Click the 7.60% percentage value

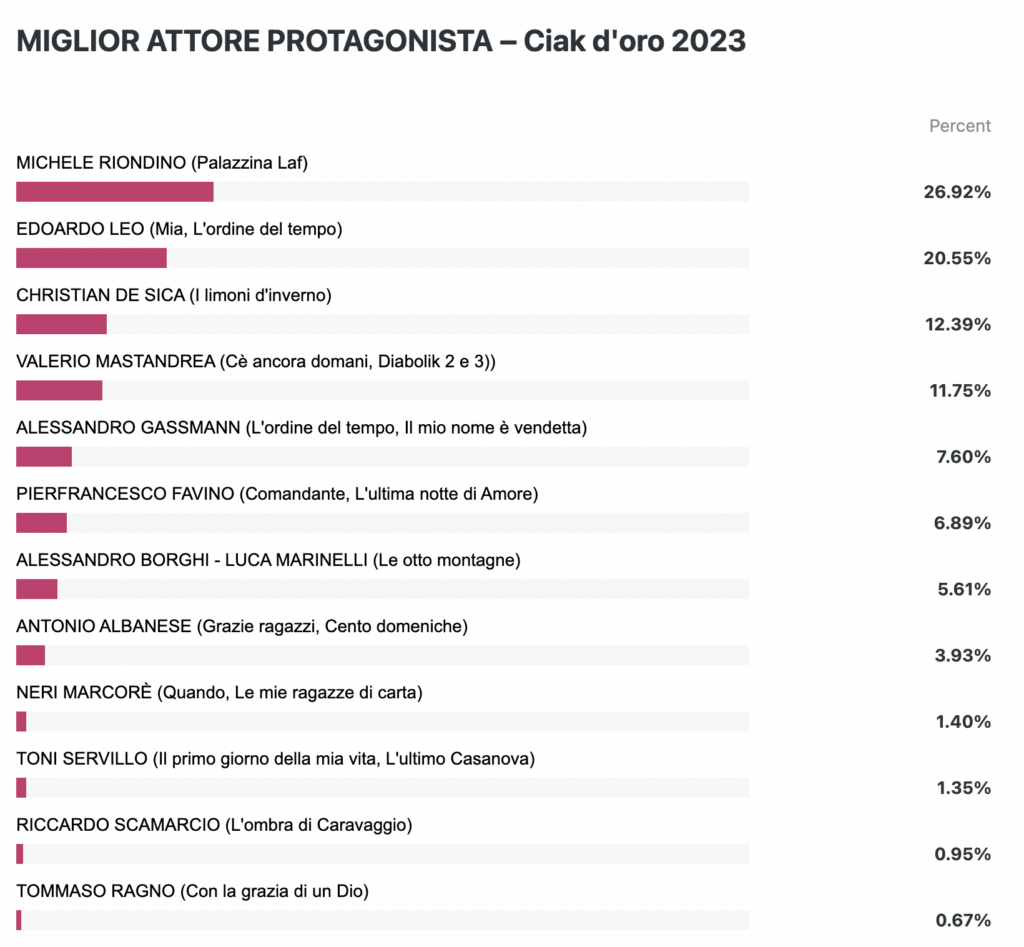(964, 457)
